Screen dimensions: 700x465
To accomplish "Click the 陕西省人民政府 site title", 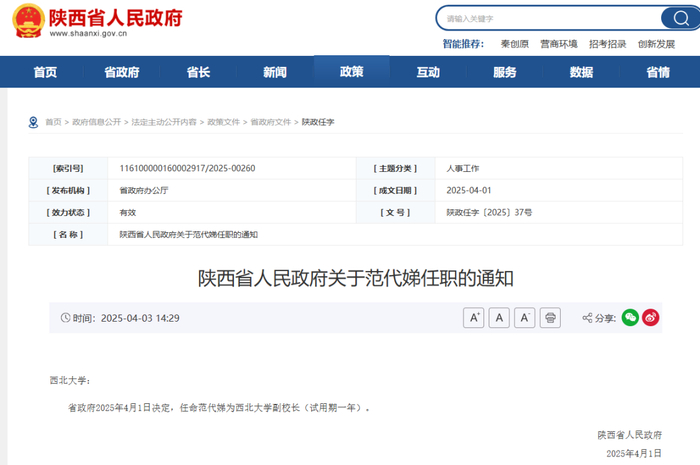I will click(x=116, y=17).
